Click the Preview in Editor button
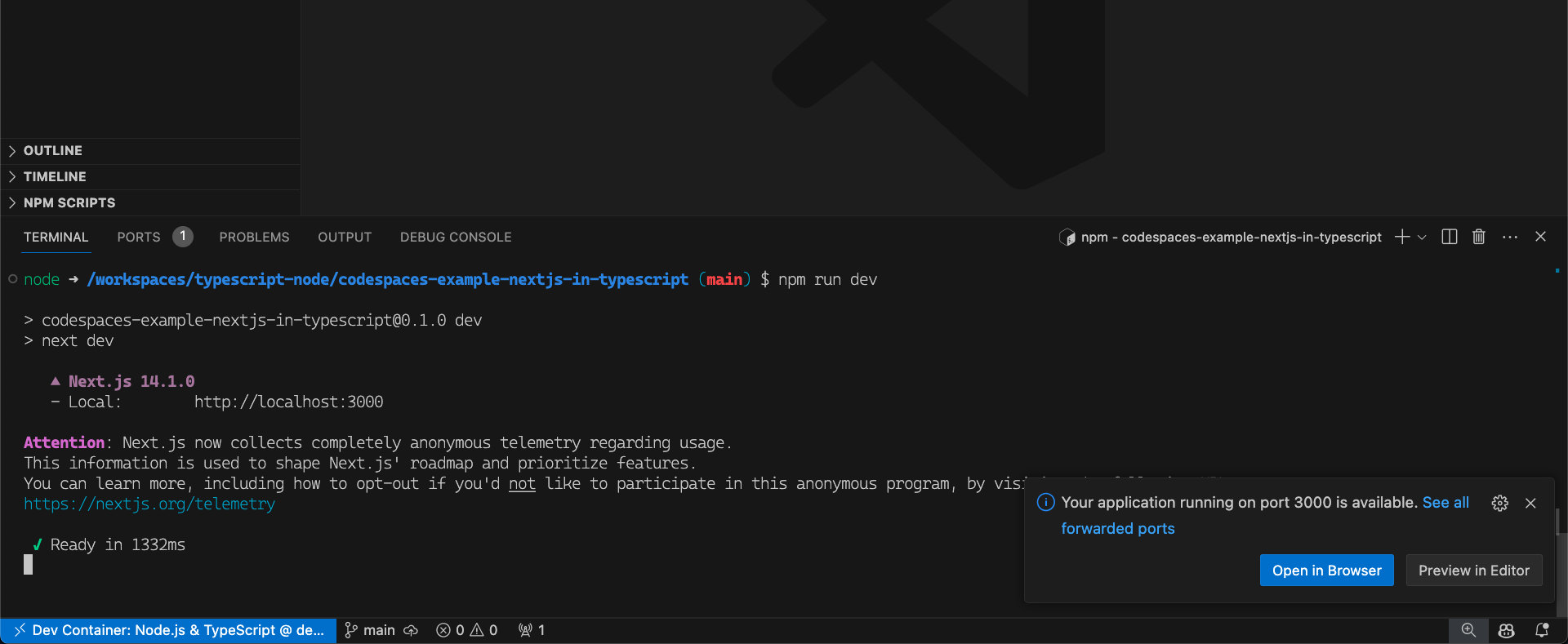The height and width of the screenshot is (644, 1568). coord(1474,571)
